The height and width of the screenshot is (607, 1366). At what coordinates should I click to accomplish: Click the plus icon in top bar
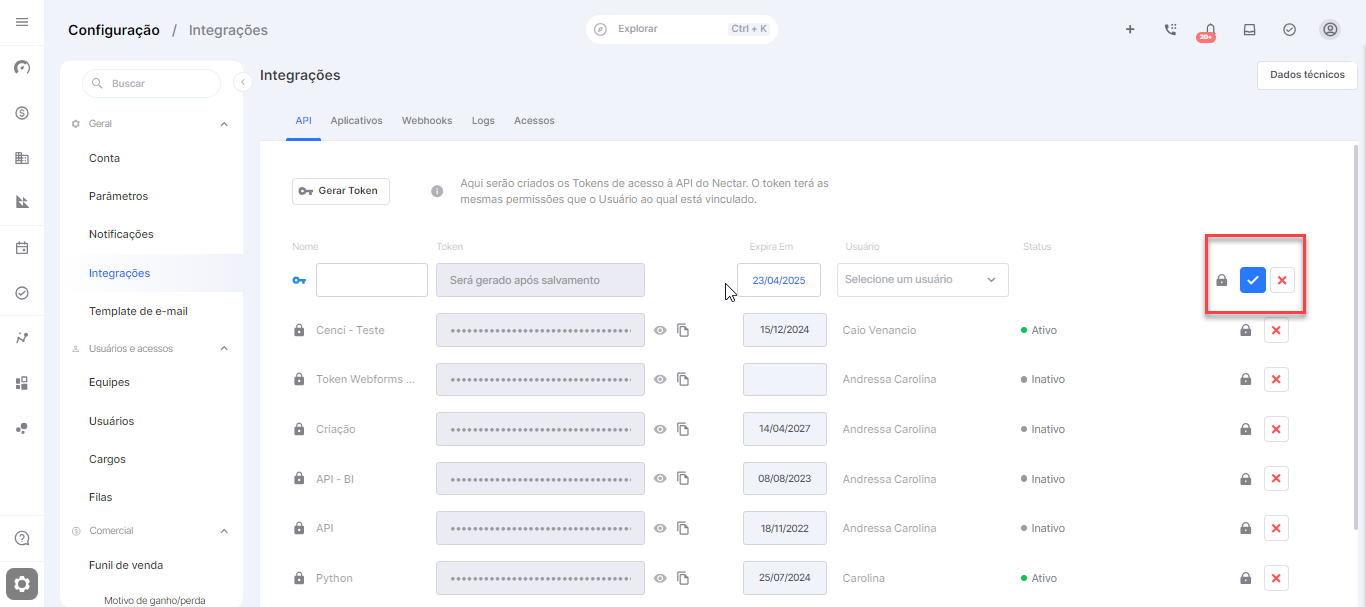tap(1130, 30)
